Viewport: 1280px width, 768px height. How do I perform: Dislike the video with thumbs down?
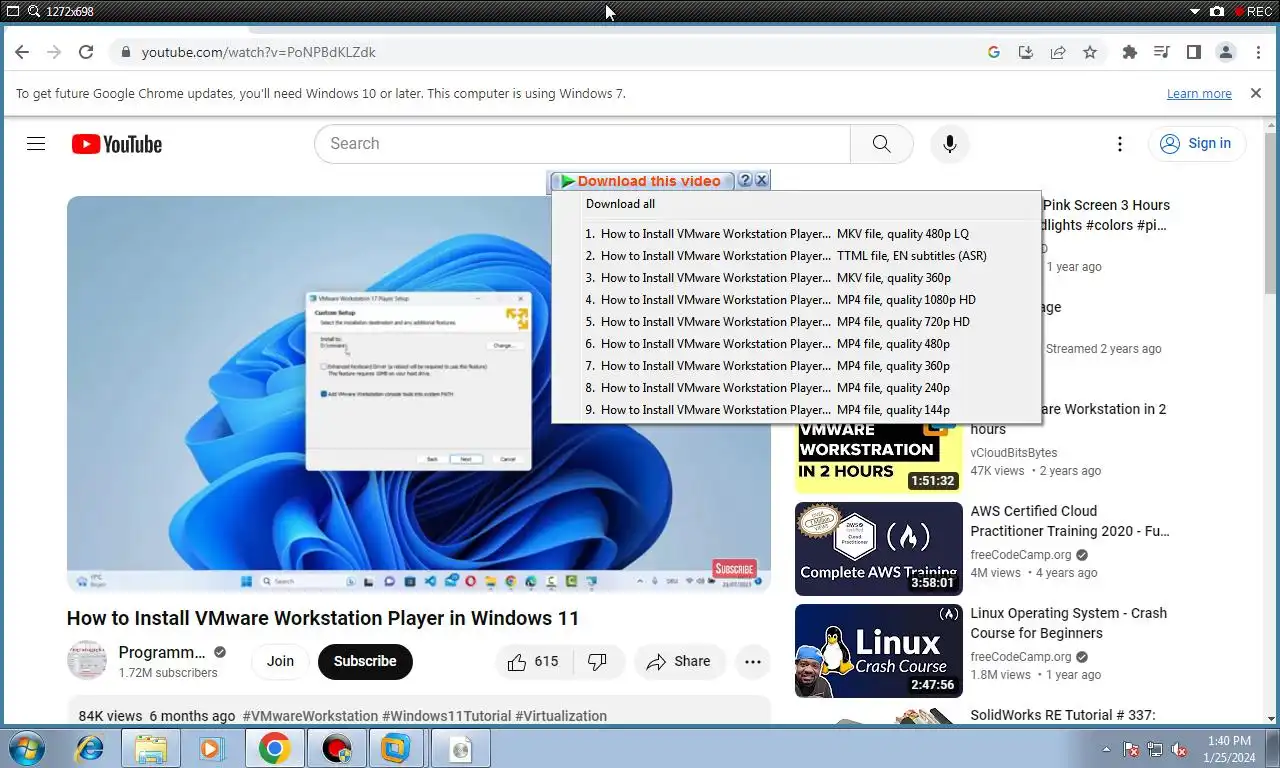click(598, 661)
